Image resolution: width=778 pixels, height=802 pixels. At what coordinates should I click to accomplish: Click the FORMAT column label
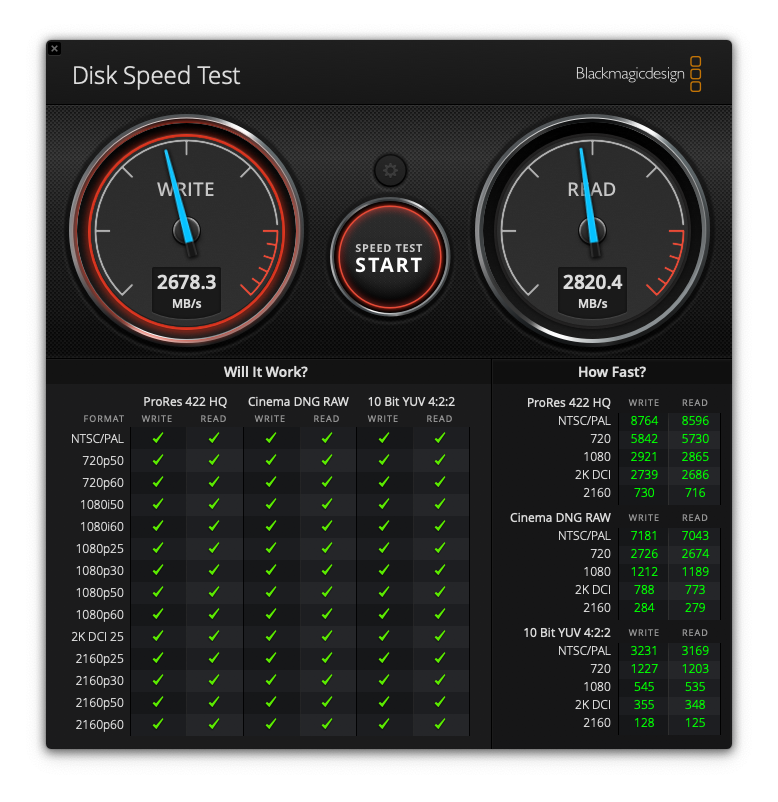click(x=104, y=419)
